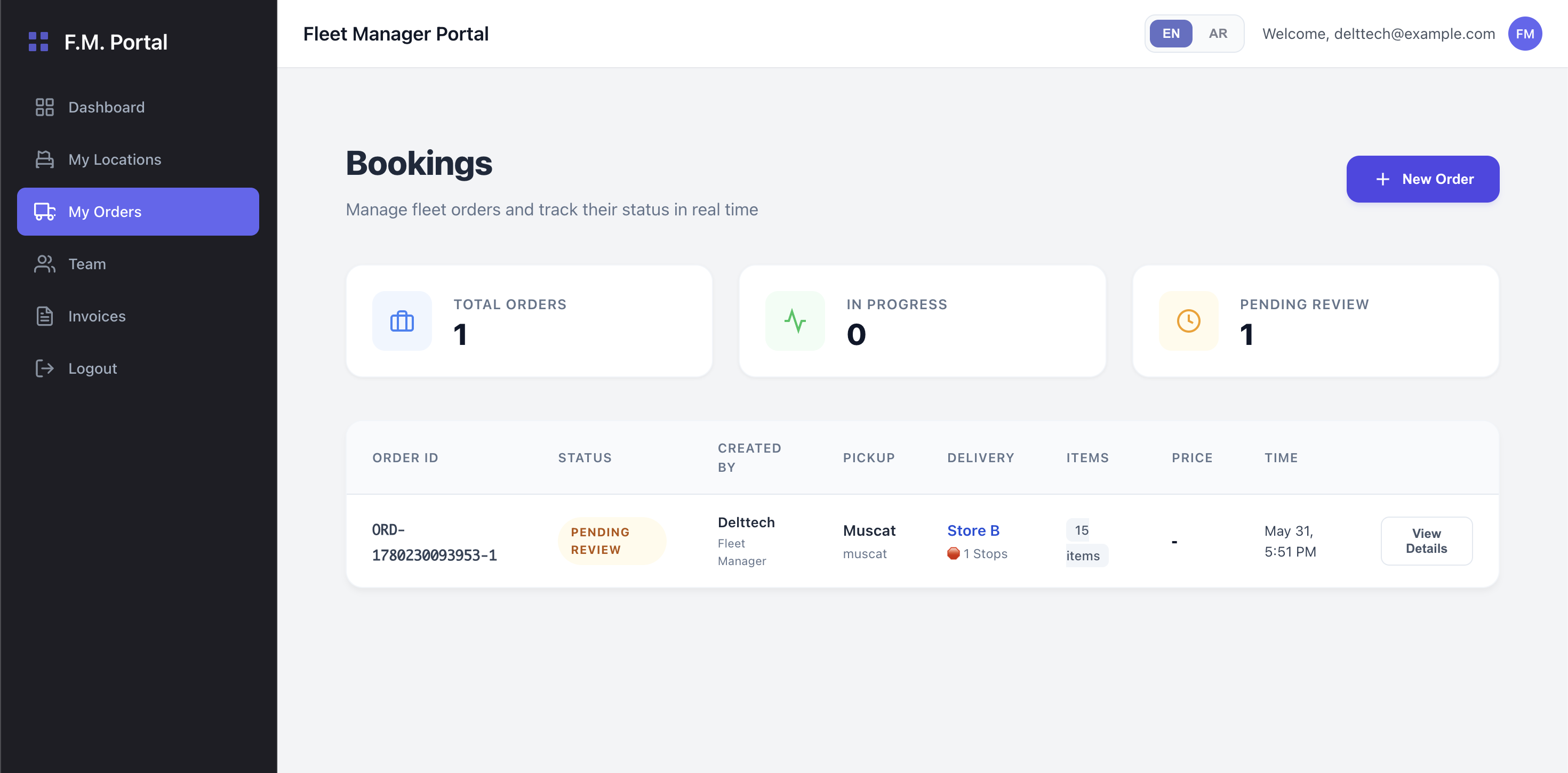
Task: Open the Team section
Action: (138, 264)
